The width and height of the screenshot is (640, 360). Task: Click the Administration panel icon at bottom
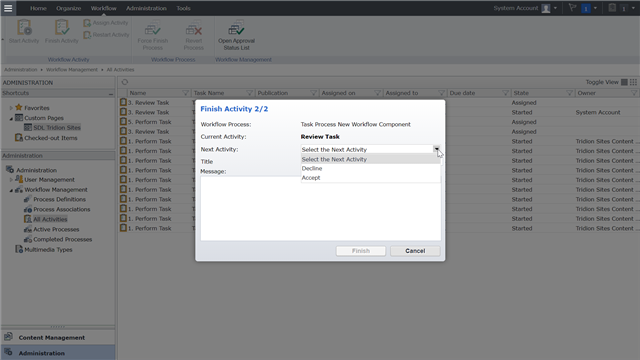8,352
